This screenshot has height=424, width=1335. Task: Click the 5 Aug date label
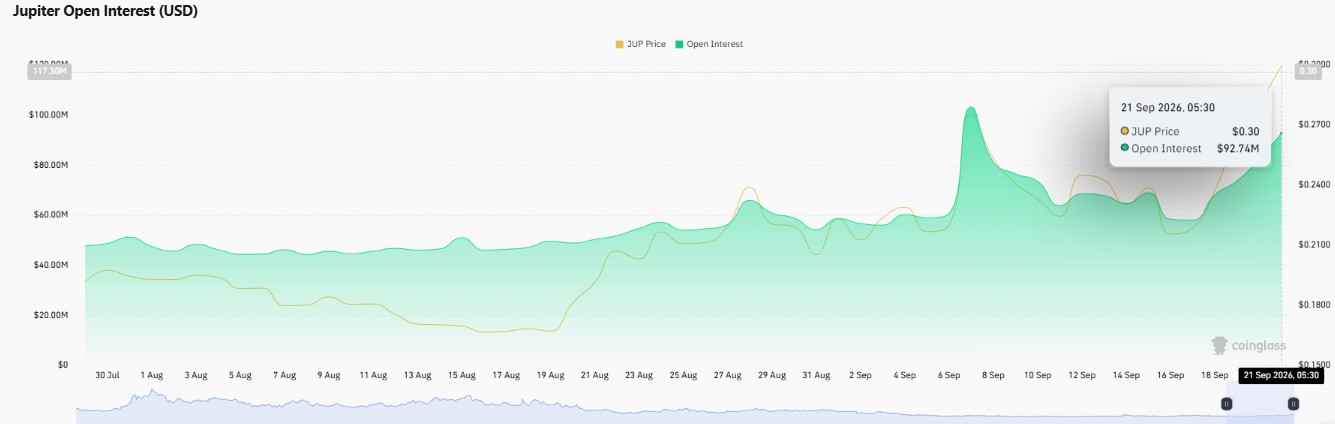point(240,375)
